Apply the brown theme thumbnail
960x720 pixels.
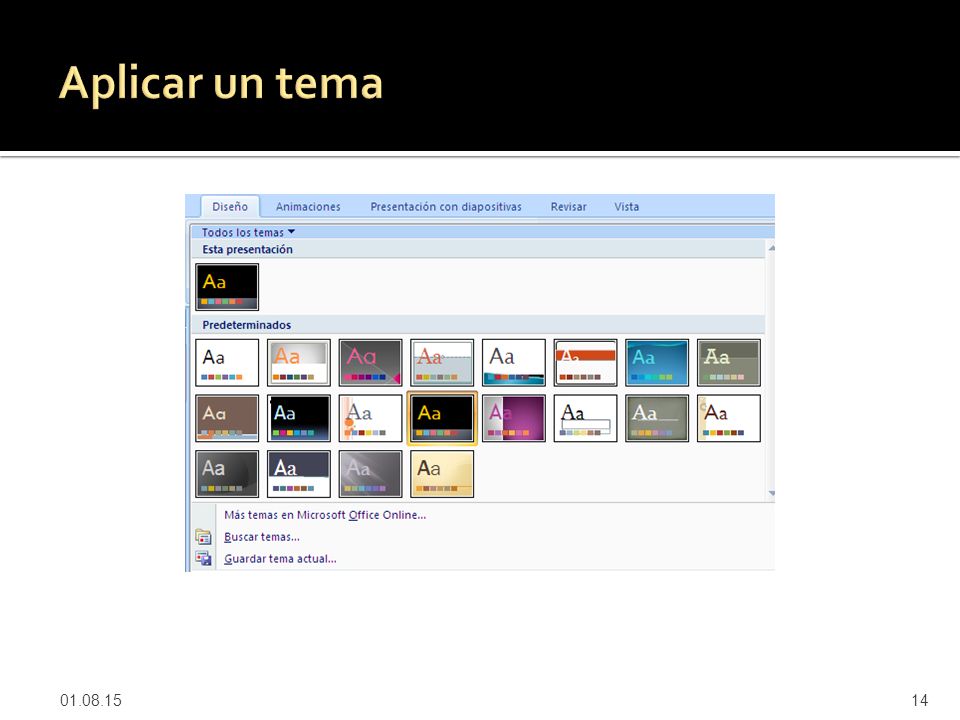[x=227, y=418]
